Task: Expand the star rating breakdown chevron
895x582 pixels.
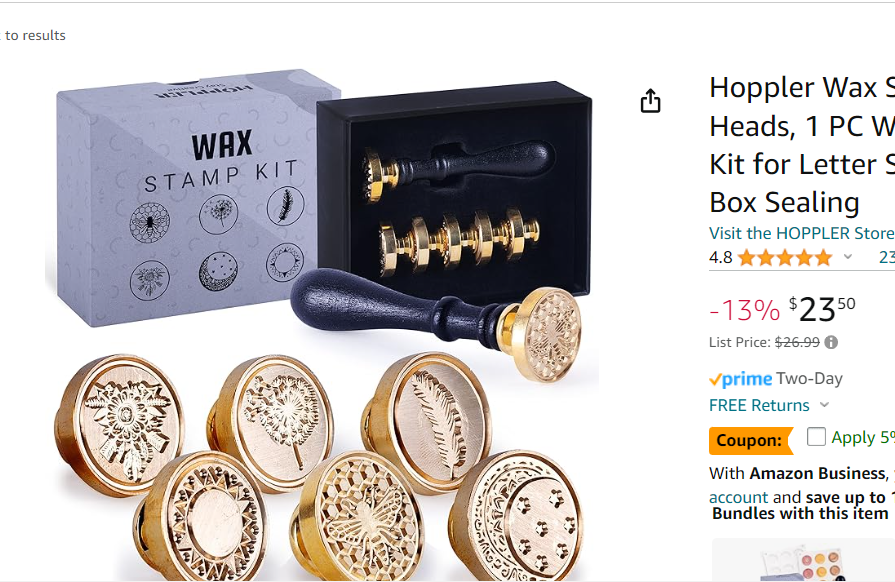Action: point(848,257)
